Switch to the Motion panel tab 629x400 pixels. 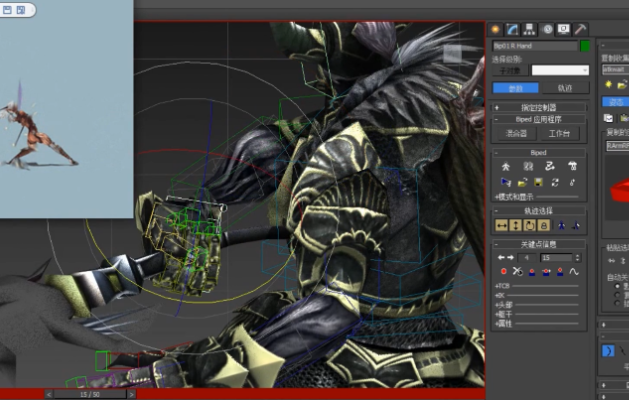tap(547, 29)
